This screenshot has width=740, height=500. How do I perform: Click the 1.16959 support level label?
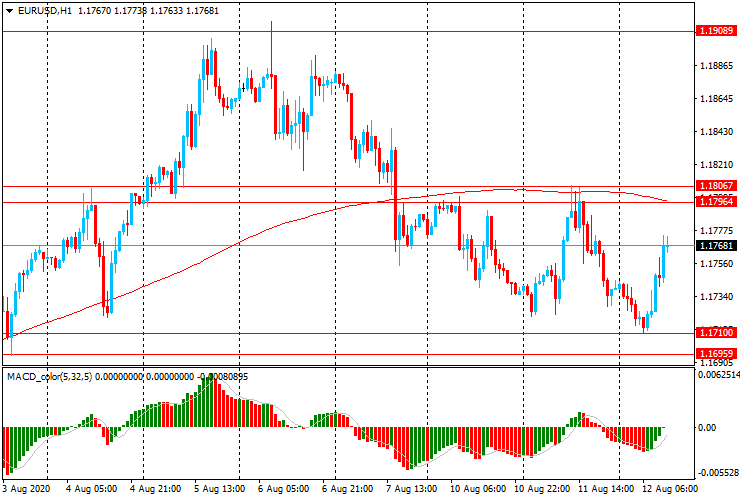[716, 354]
